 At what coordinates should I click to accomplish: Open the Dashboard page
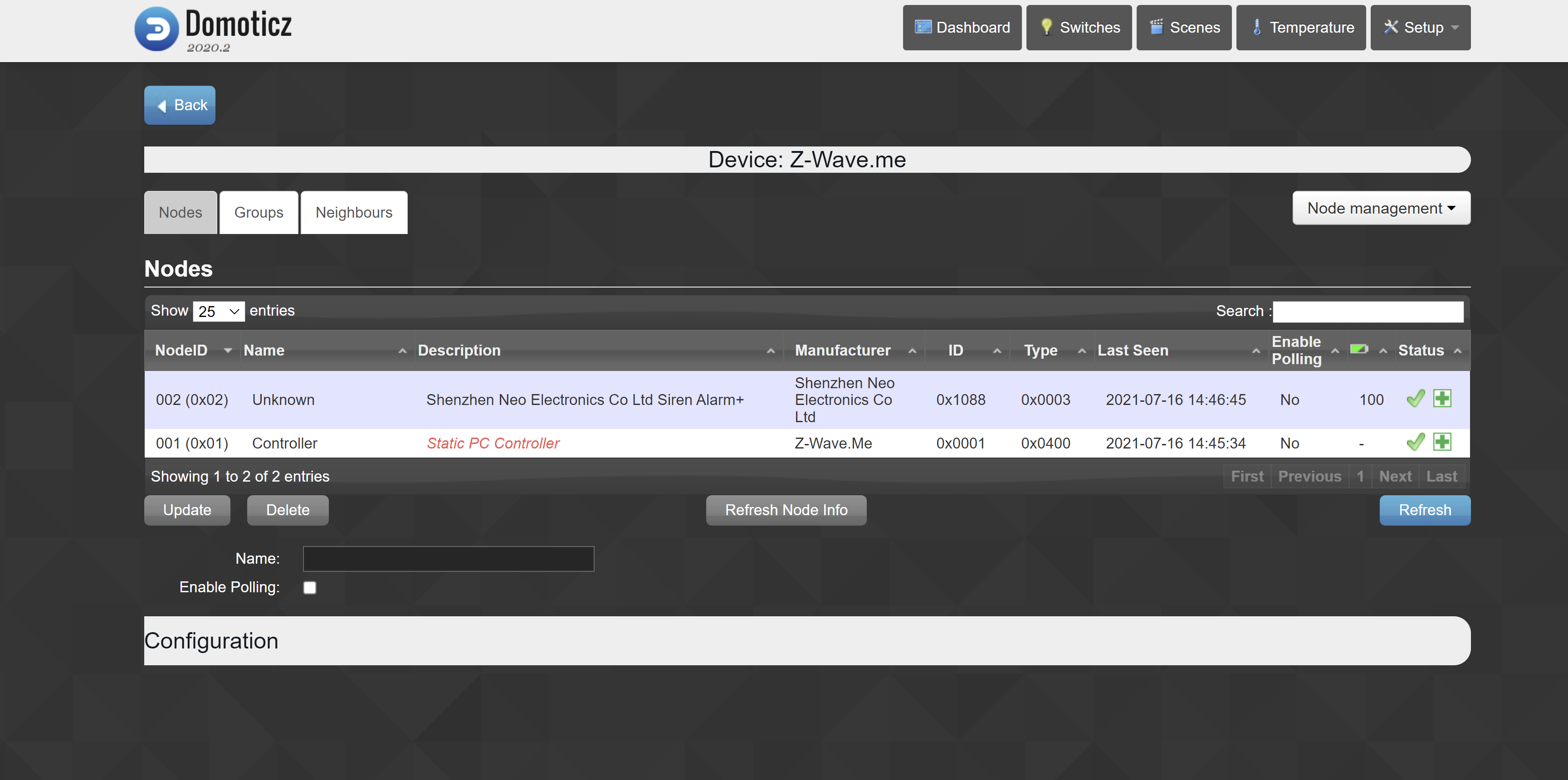pos(962,27)
